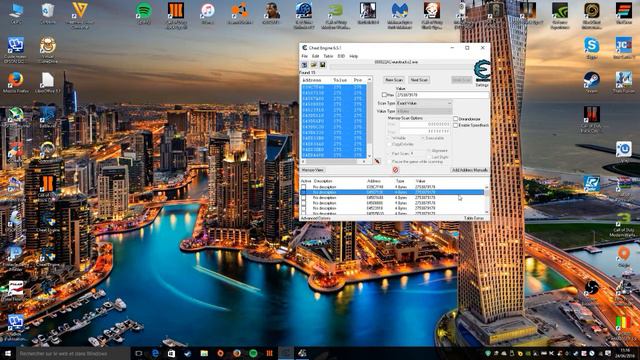640x360 pixels.
Task: Enable the Unrandomizer checkbox
Action: click(456, 119)
